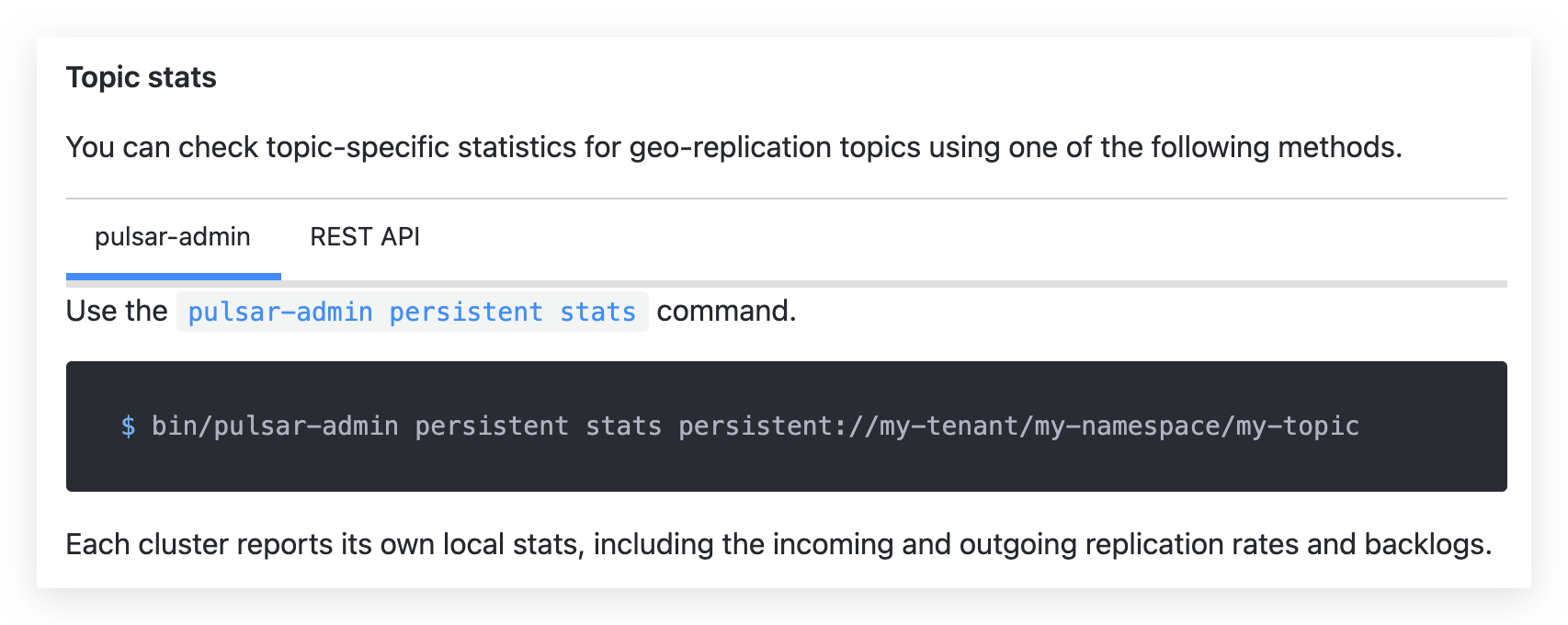
Task: Click the dollar sign prompt in code block
Action: click(x=129, y=426)
